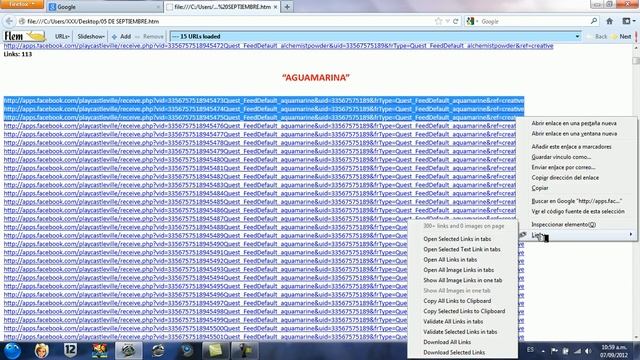Bookmark this page with the star icon

click(438, 21)
